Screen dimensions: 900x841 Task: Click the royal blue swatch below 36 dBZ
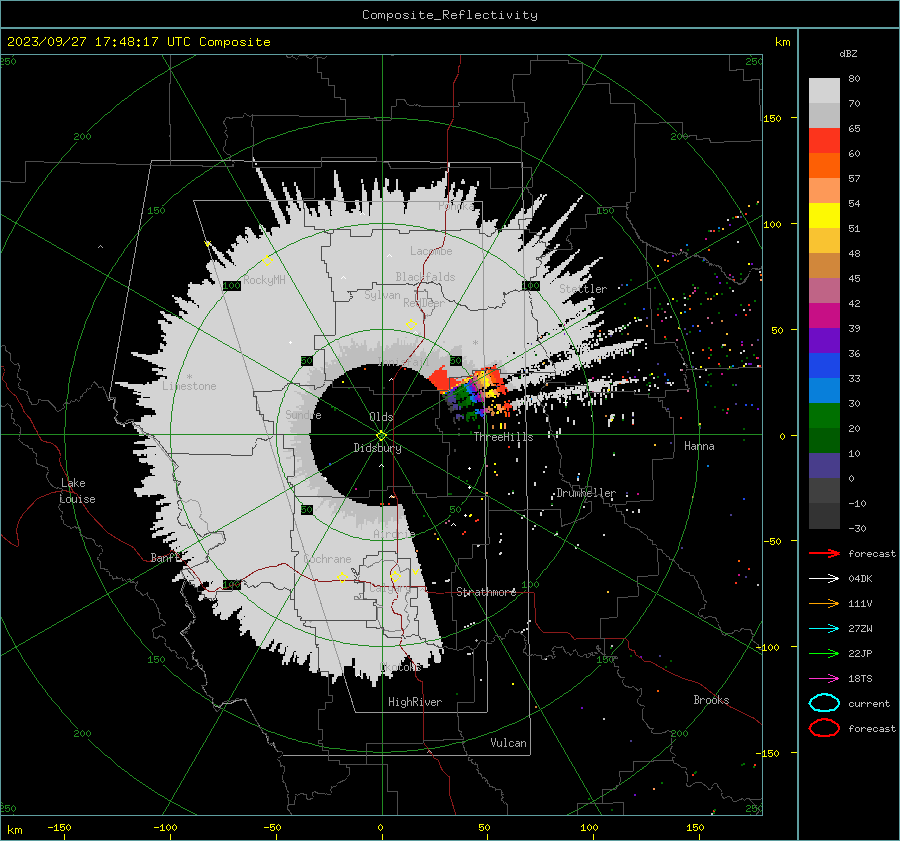[x=824, y=366]
